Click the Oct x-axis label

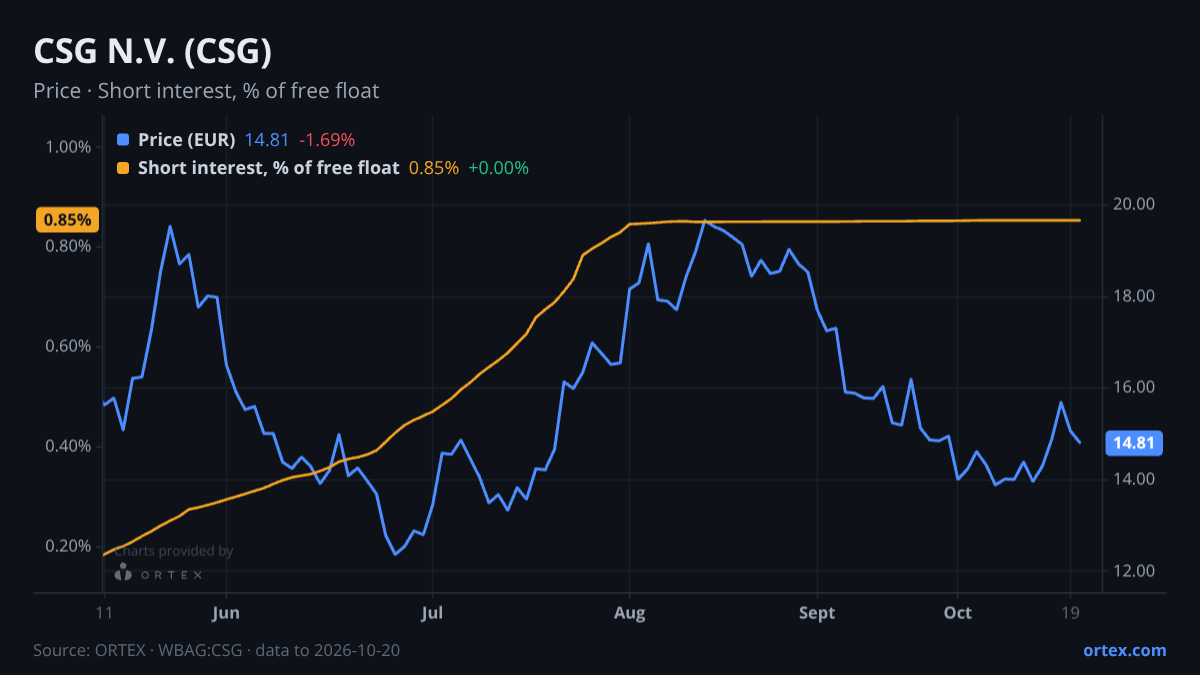click(958, 613)
